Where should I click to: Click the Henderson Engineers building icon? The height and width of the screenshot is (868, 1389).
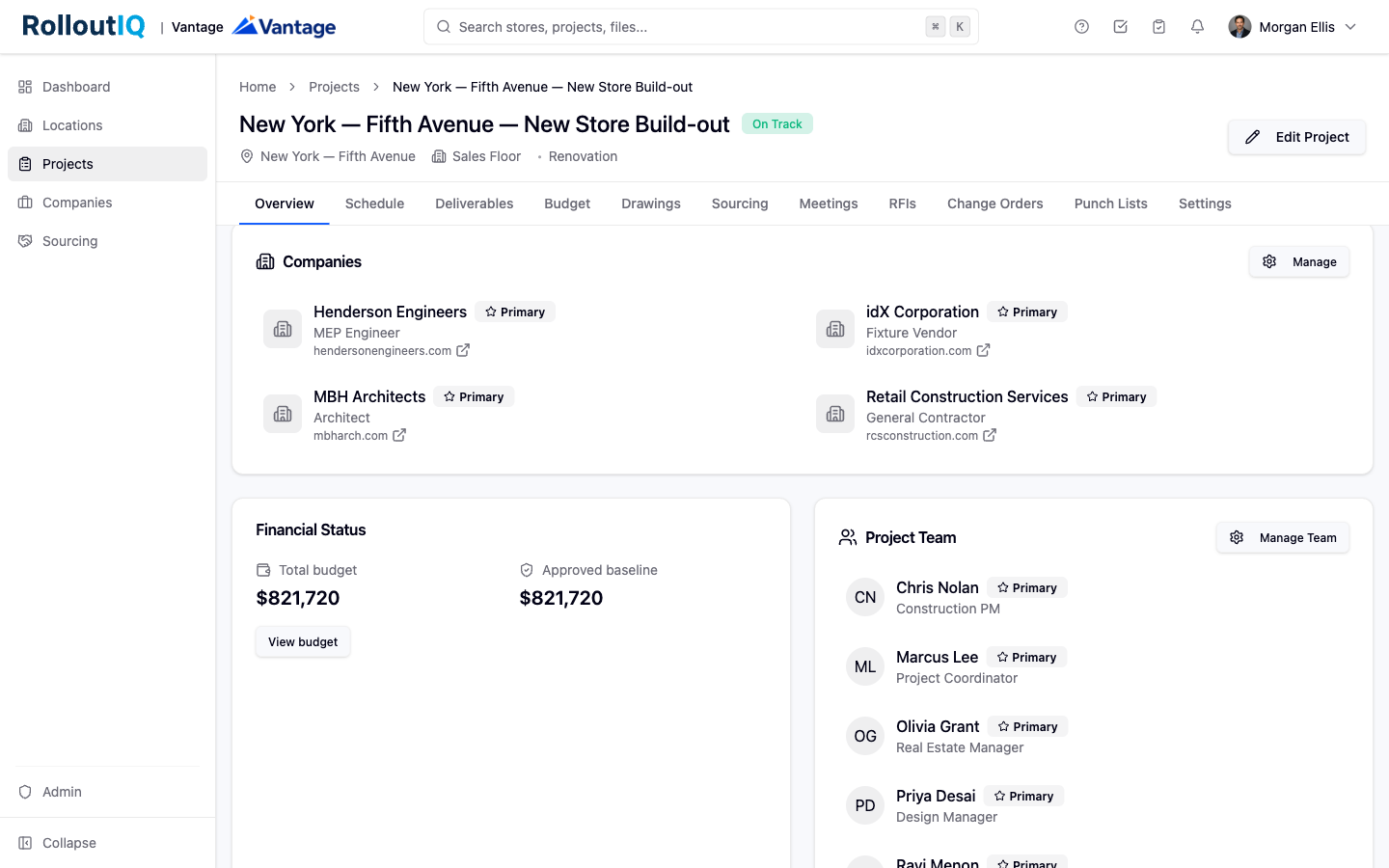pyautogui.click(x=283, y=329)
